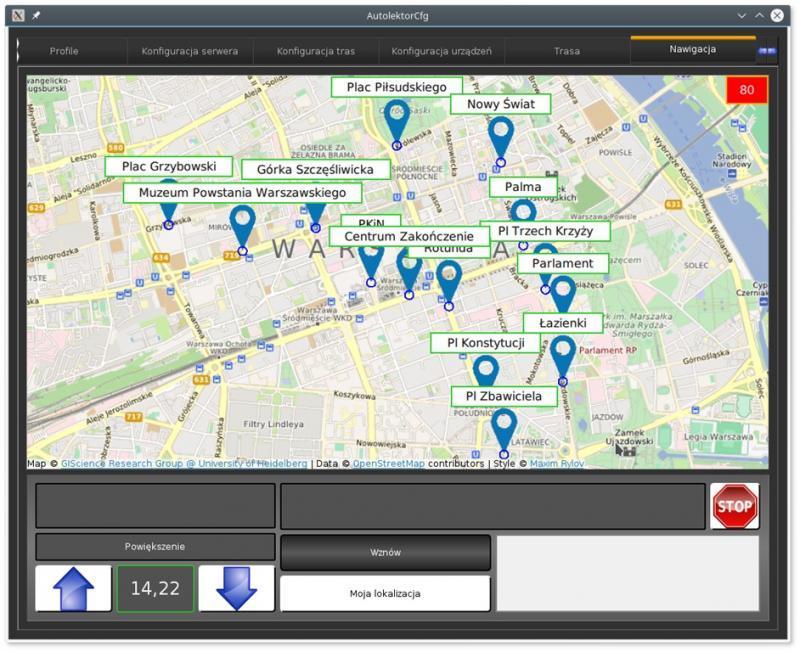Screen dimensions: 800x652
Task: Open the OpenStreetMap link
Action: (389, 464)
